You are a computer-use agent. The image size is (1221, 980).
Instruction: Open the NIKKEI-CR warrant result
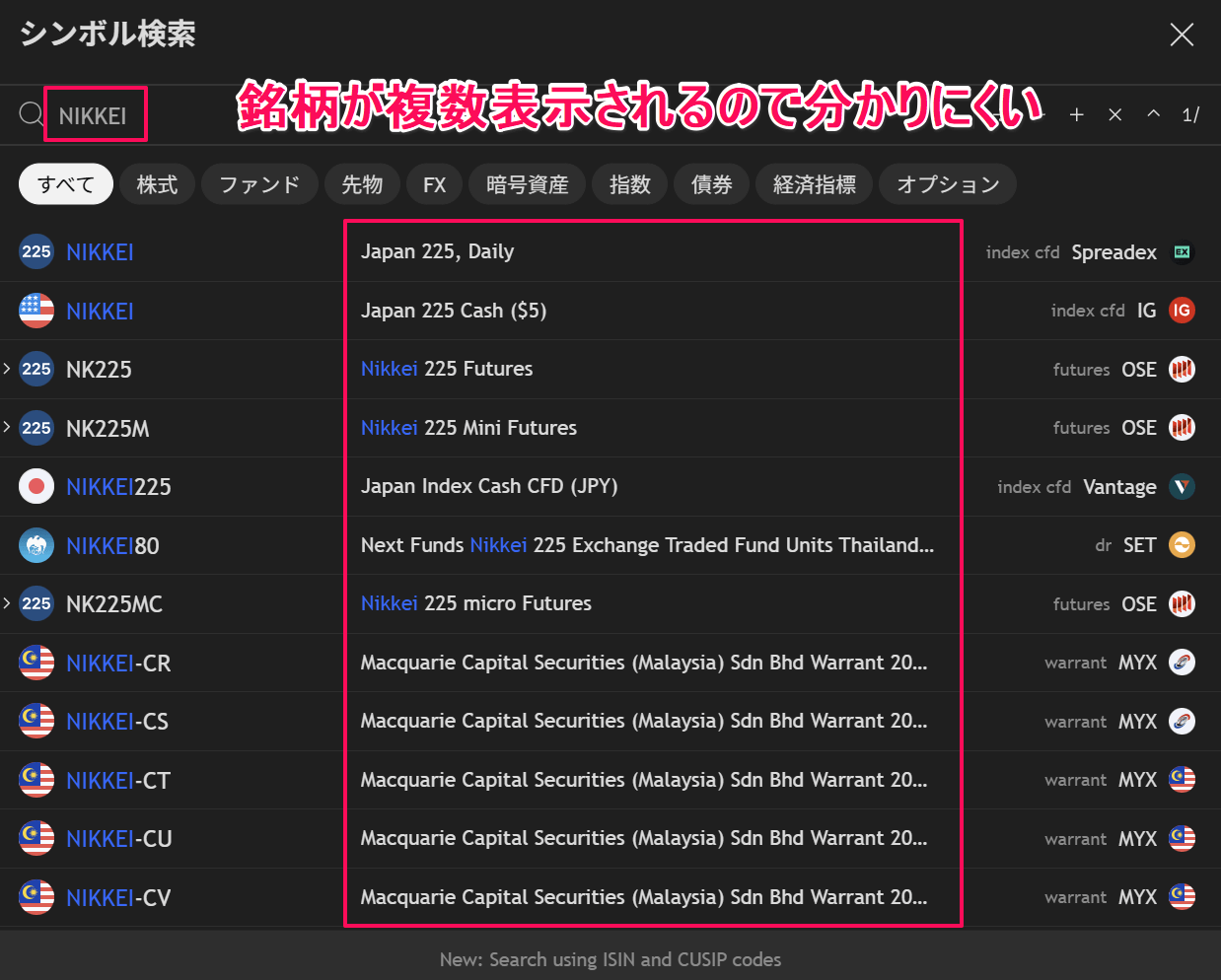tap(118, 663)
